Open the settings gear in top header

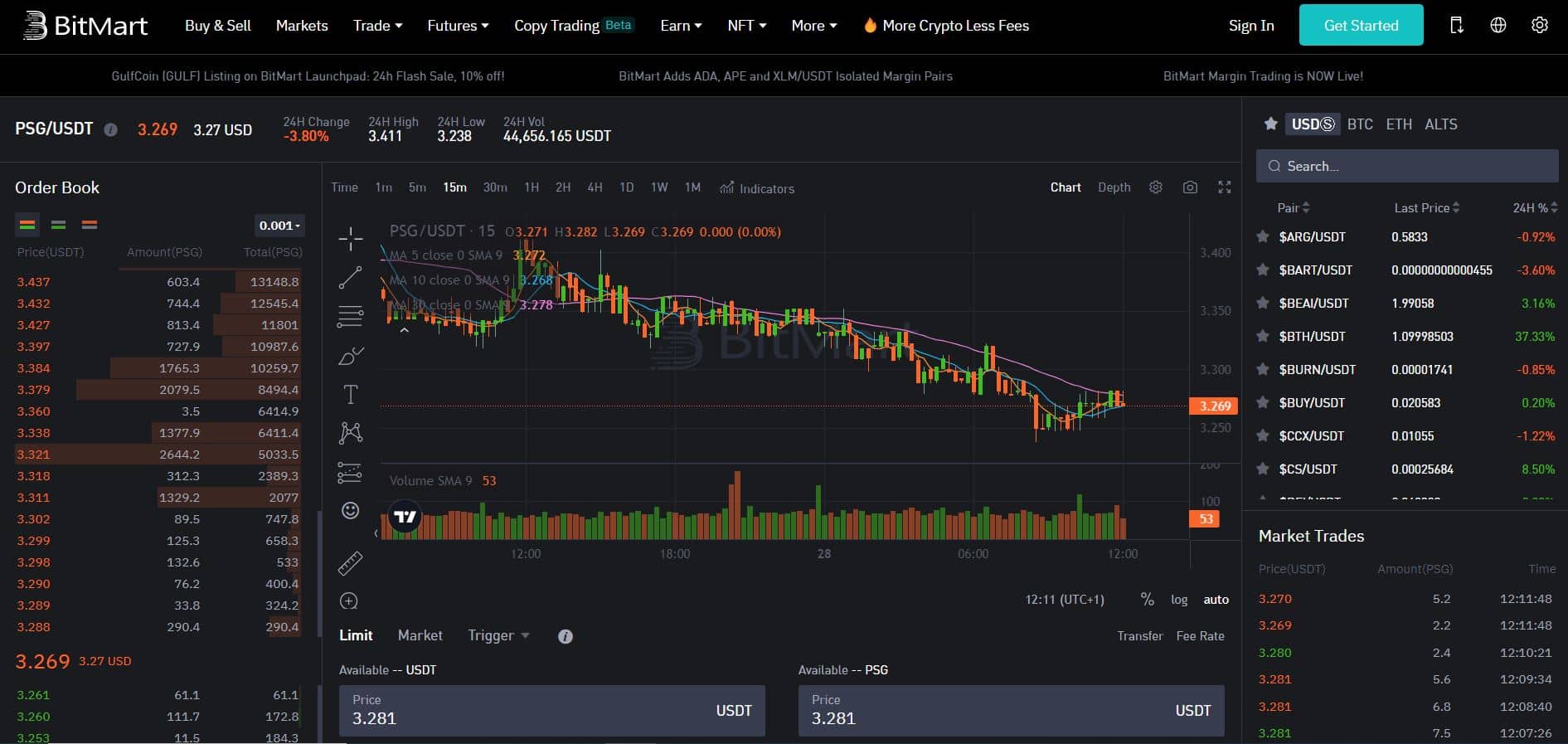(x=1540, y=26)
